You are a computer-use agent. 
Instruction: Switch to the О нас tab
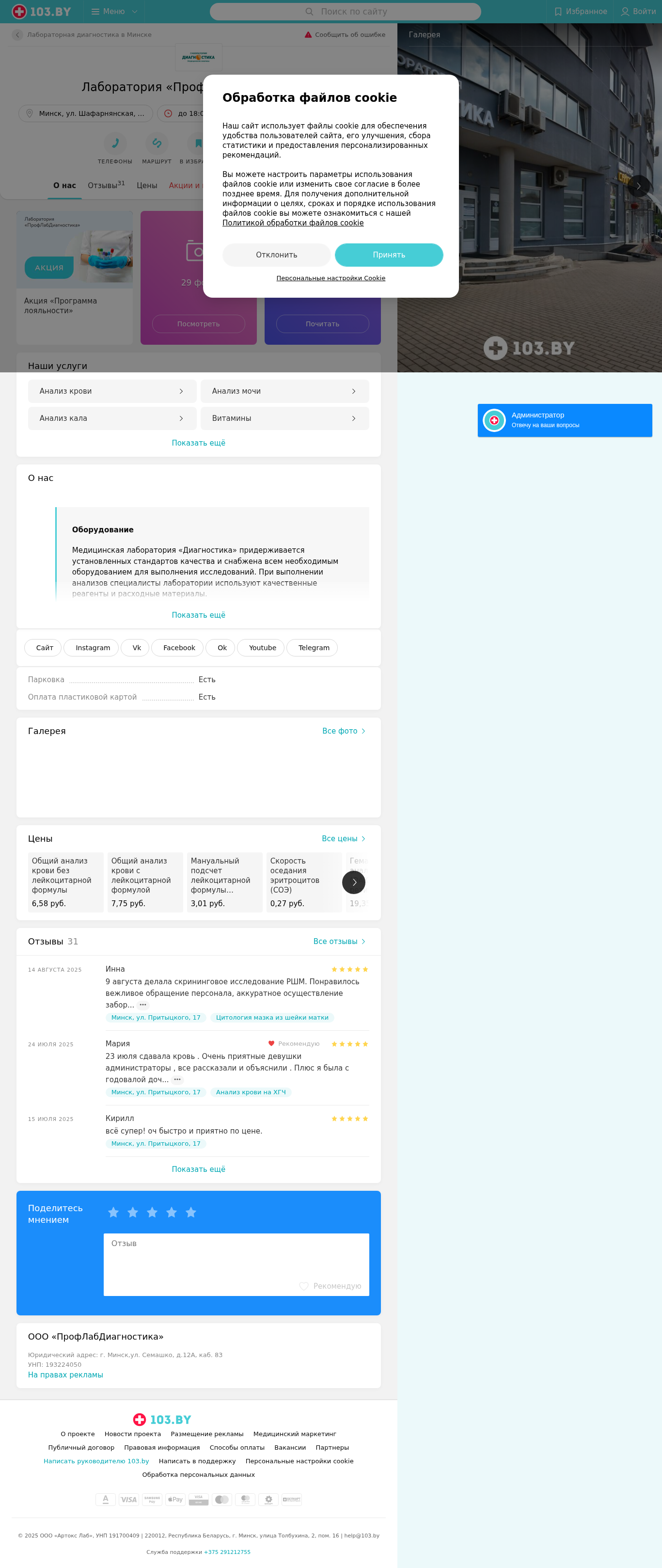point(64,186)
